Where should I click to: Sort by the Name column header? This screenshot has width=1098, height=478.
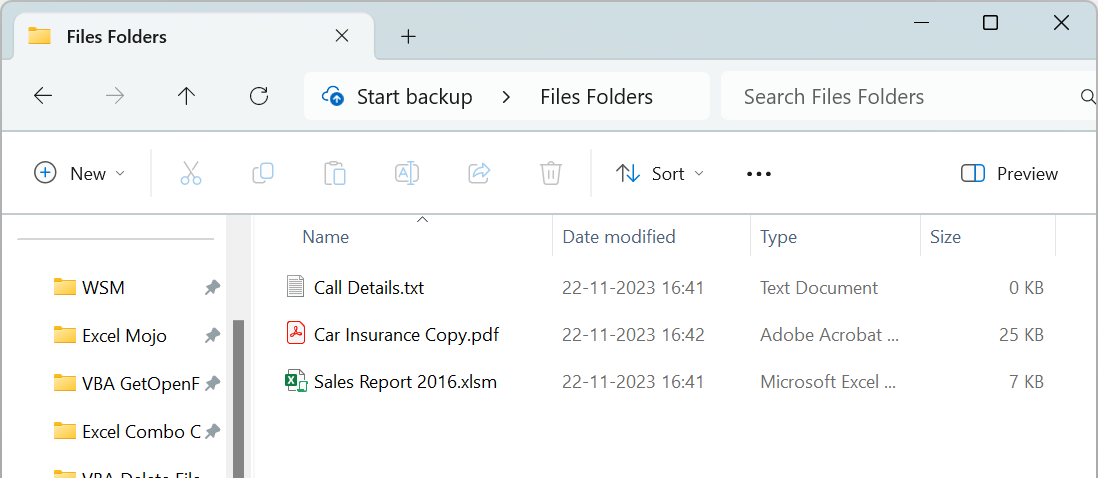[x=326, y=237]
